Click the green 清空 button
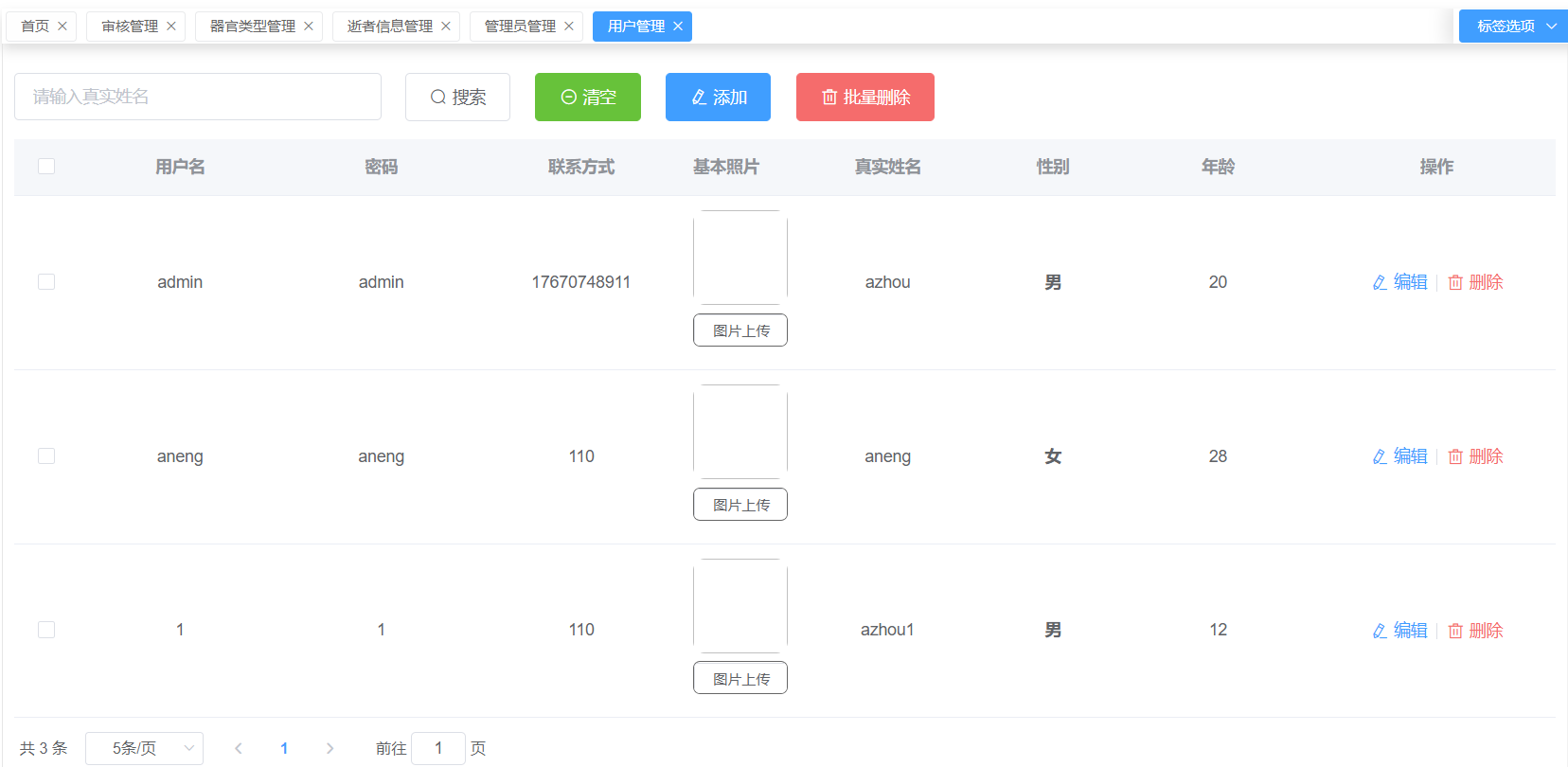 [588, 97]
